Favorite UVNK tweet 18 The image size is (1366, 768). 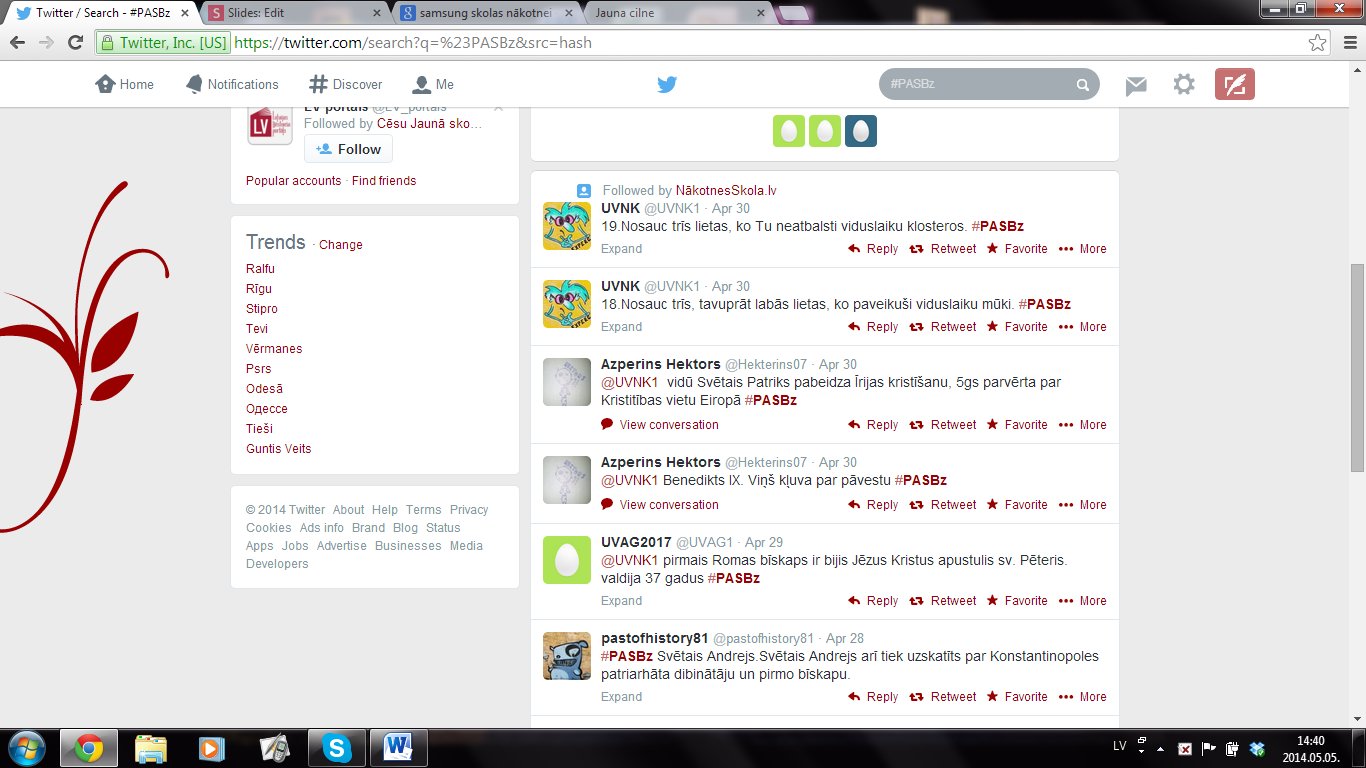1017,327
